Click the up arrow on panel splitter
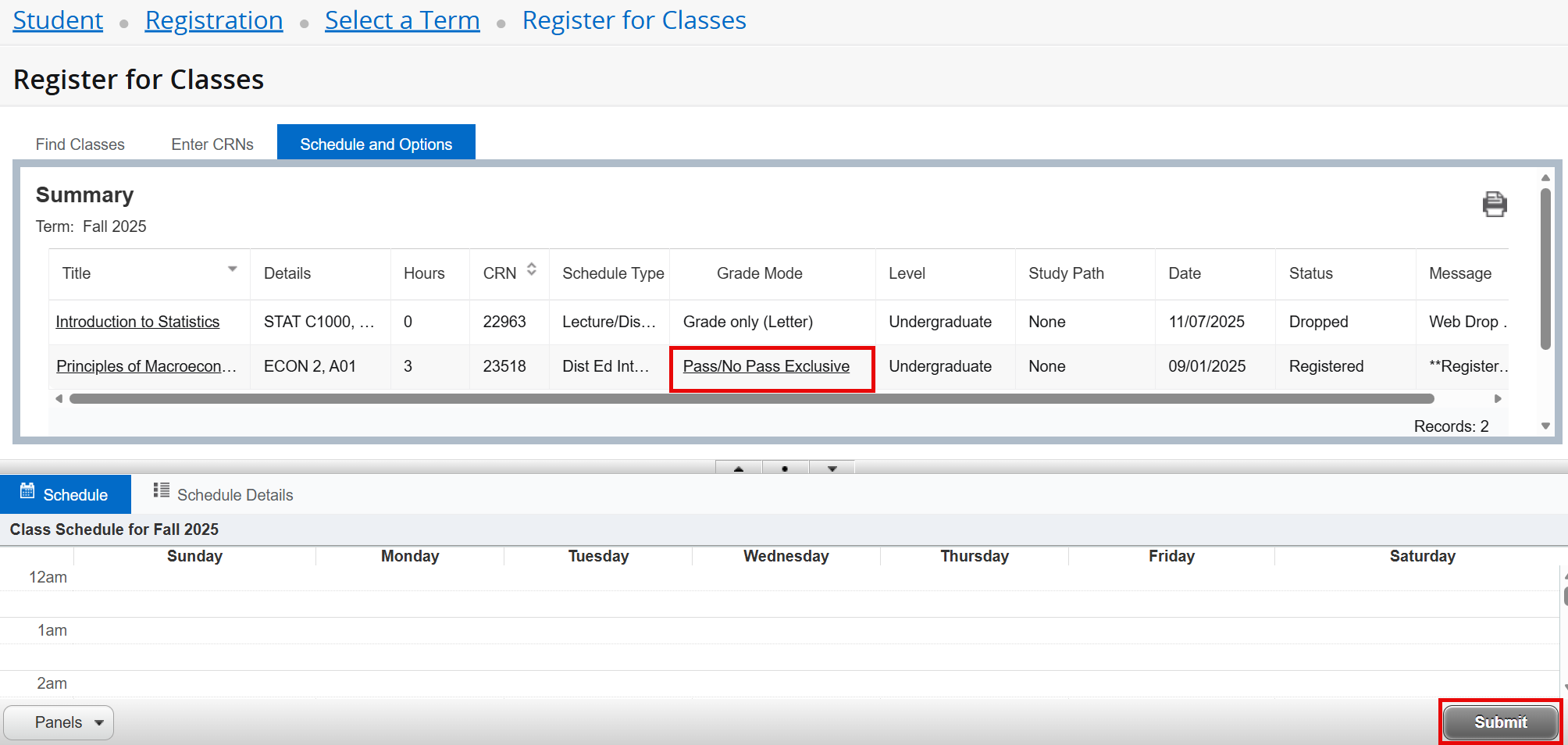The image size is (1568, 745). pyautogui.click(x=739, y=469)
